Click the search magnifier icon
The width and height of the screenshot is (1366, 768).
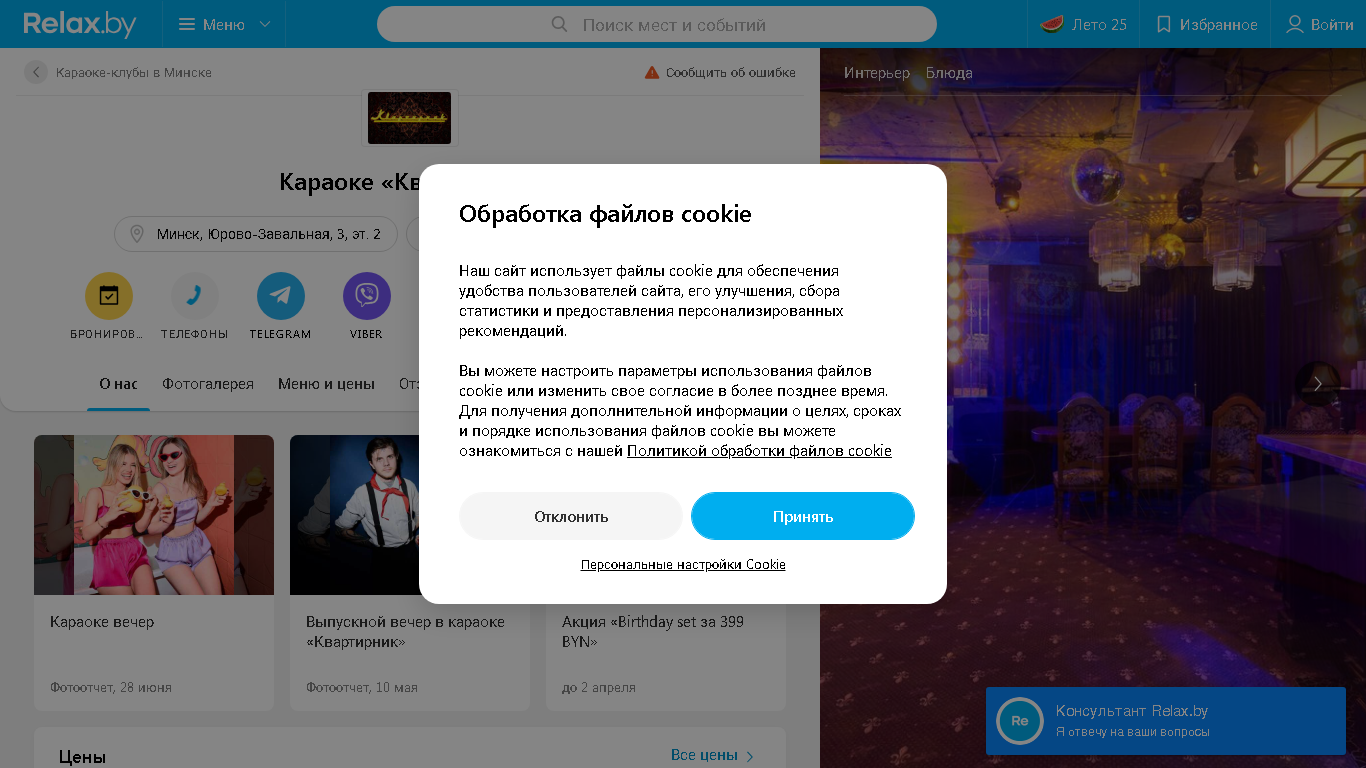[x=560, y=24]
